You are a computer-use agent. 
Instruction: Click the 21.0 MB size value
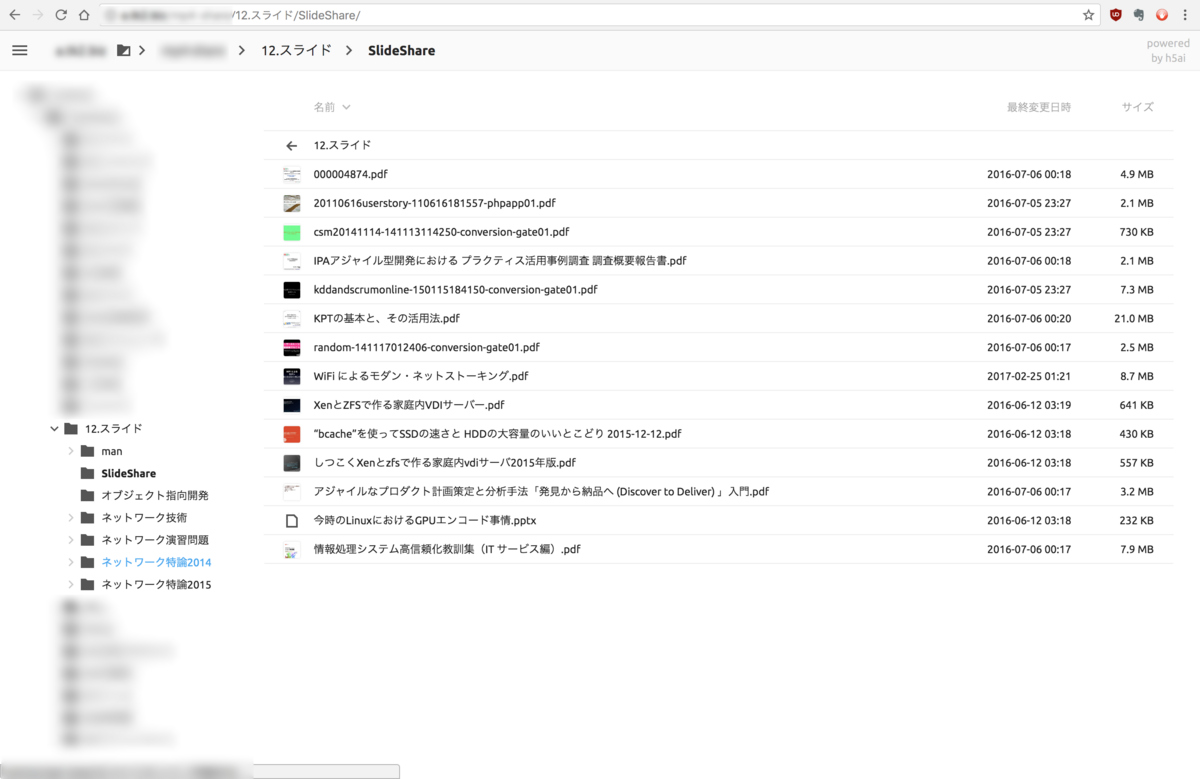point(1134,318)
